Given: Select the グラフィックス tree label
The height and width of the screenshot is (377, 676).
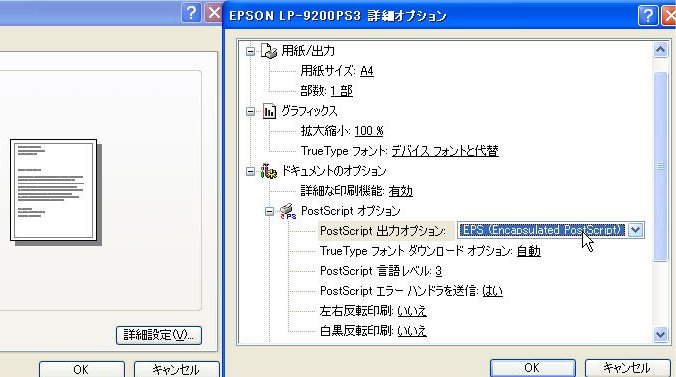Looking at the screenshot, I should click(309, 111).
